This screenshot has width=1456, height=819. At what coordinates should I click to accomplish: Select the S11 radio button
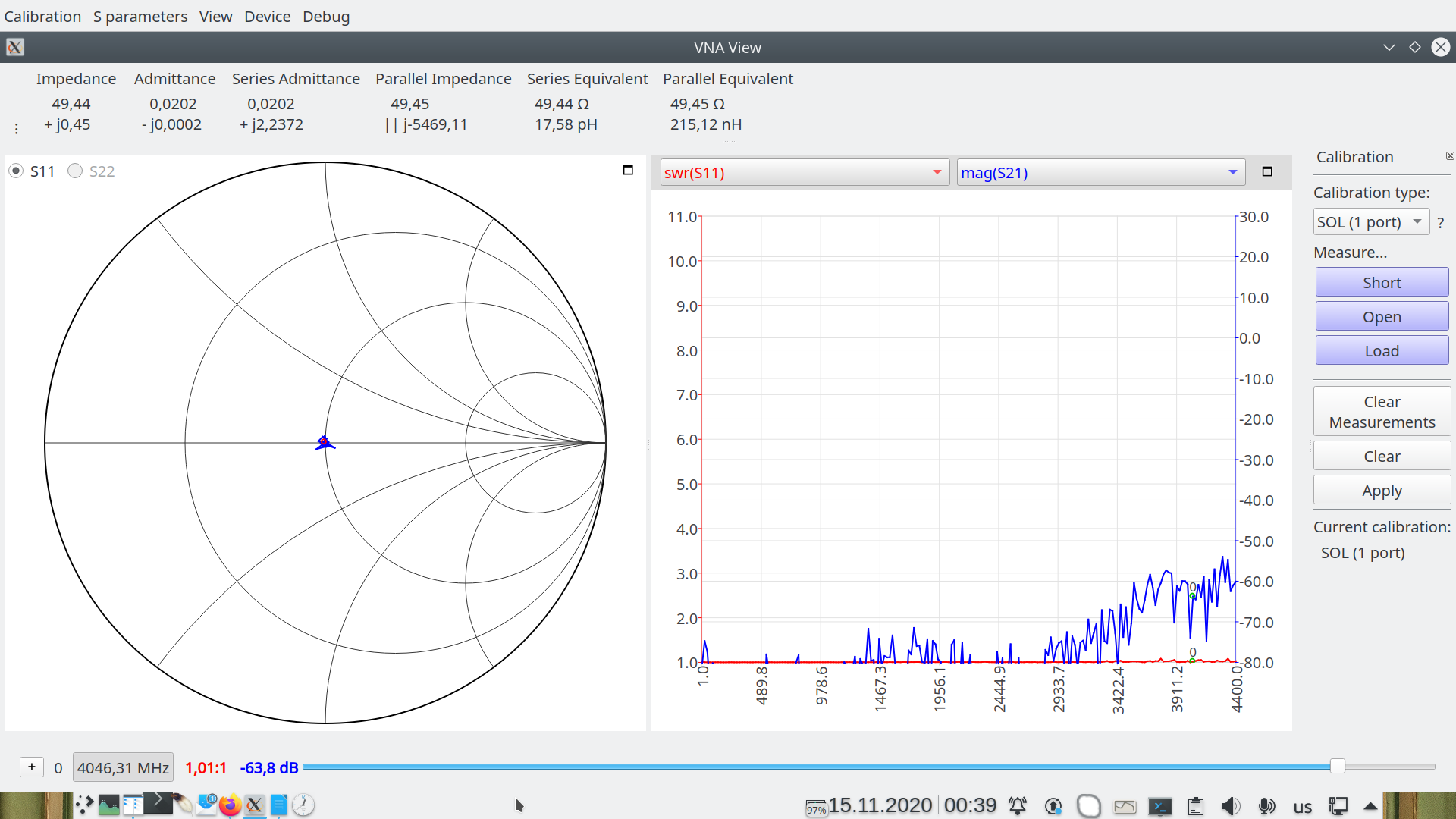click(x=16, y=171)
